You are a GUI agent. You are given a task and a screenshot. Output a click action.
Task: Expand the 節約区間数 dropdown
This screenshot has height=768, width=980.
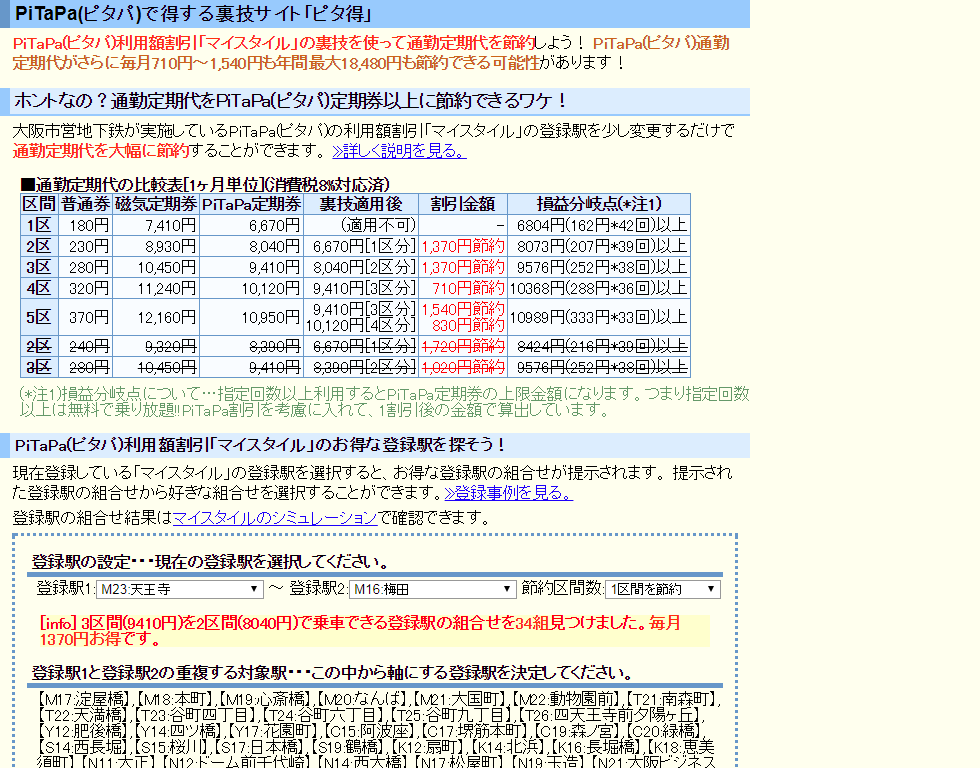(662, 589)
